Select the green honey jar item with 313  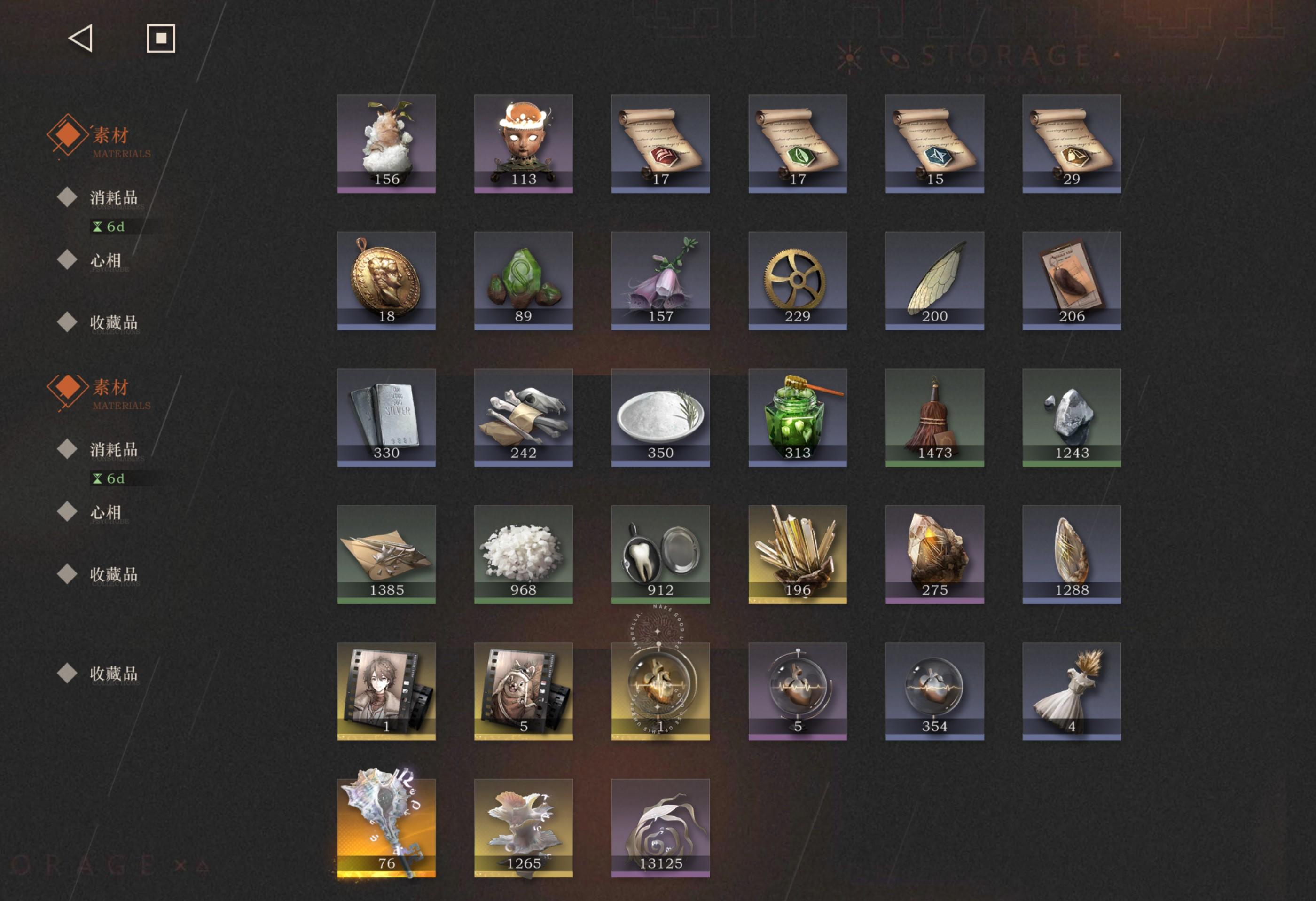(797, 418)
